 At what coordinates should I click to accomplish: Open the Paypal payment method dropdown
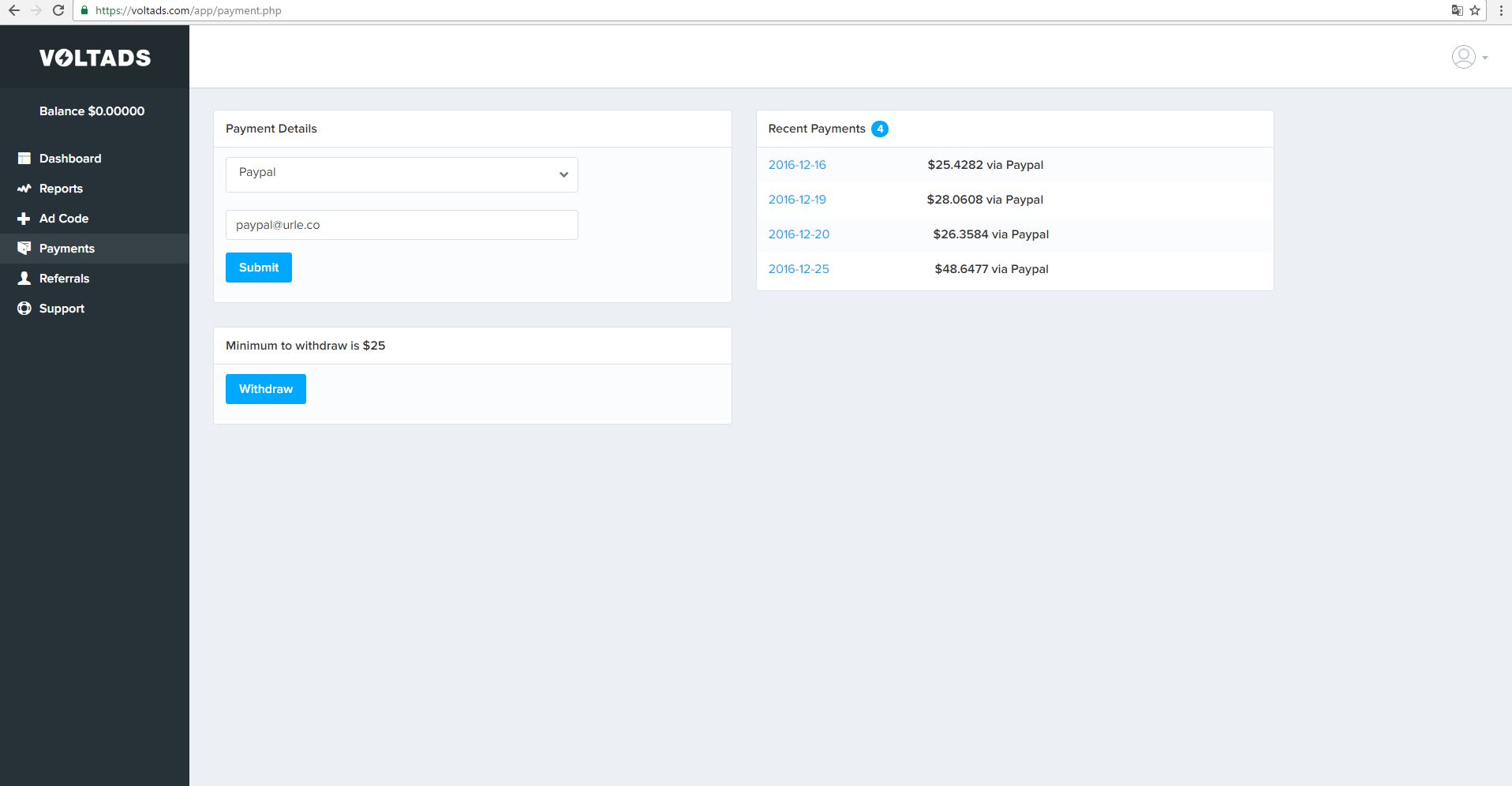pos(402,174)
